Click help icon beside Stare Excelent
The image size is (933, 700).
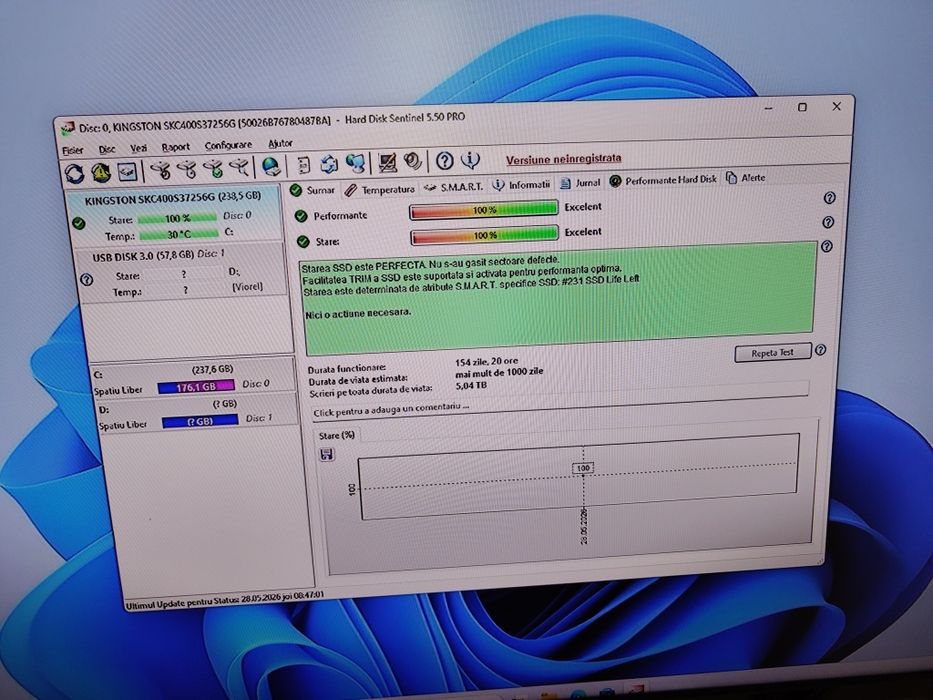[x=828, y=222]
